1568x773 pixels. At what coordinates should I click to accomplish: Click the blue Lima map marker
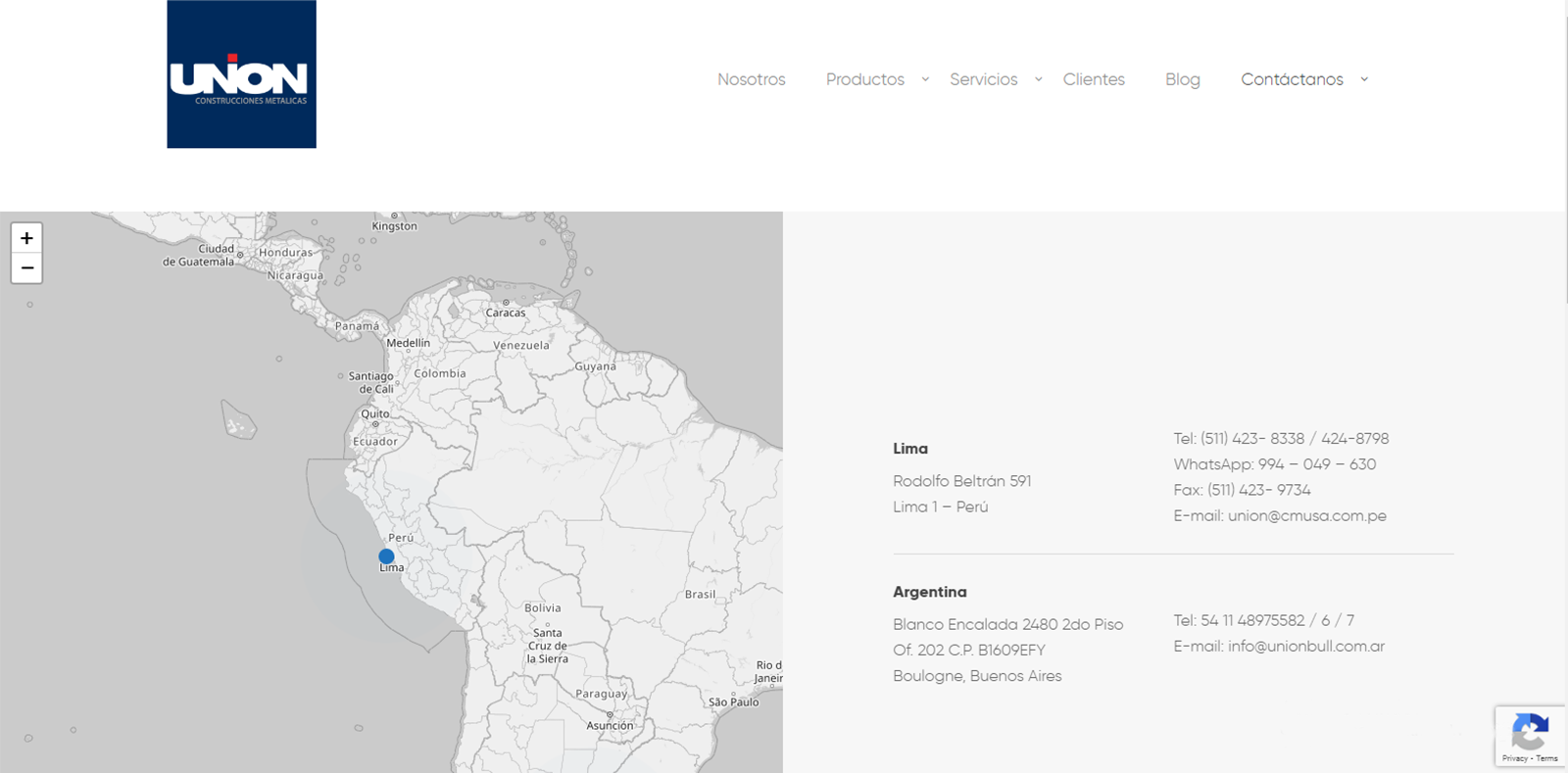(386, 556)
